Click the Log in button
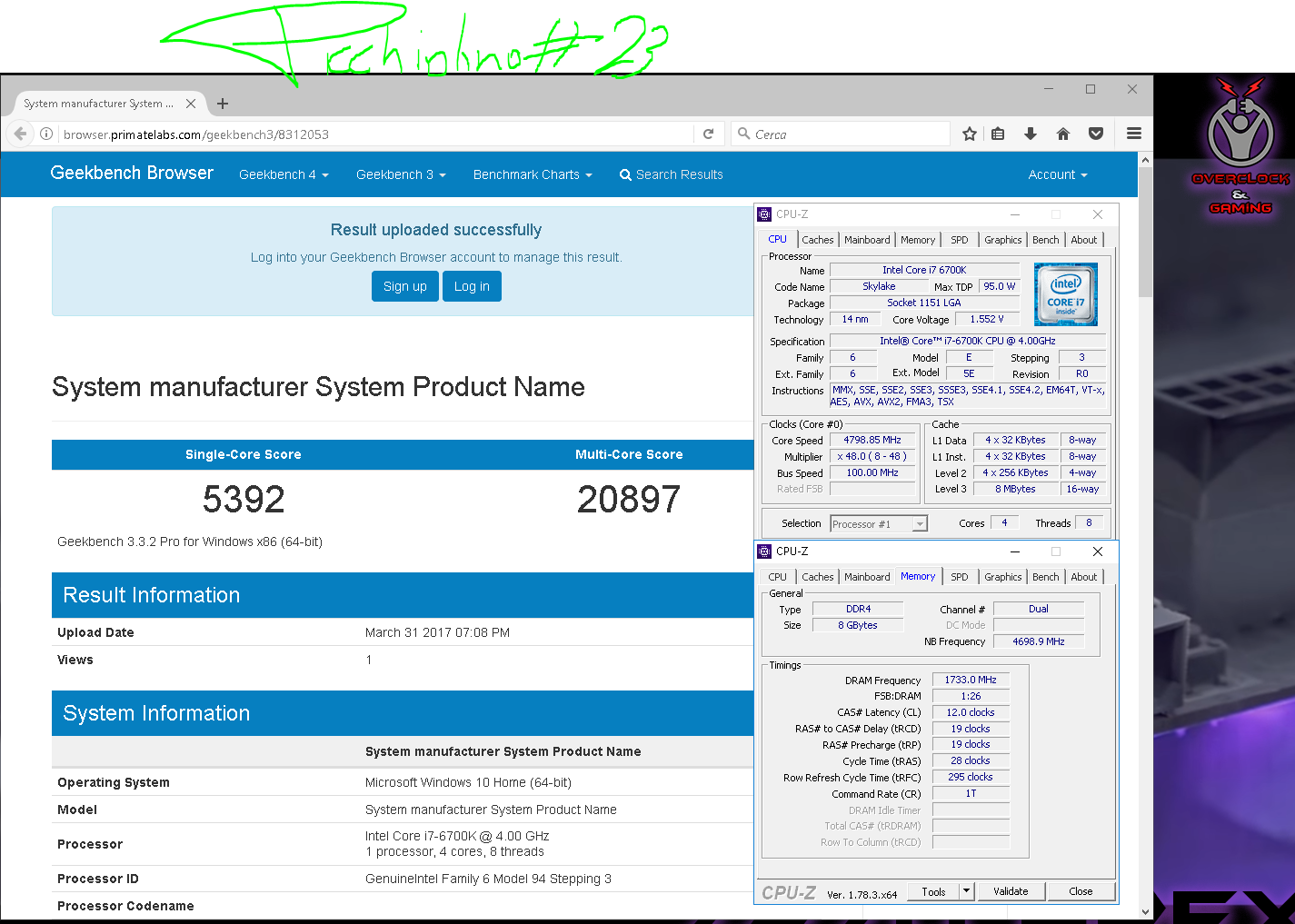 pos(472,286)
